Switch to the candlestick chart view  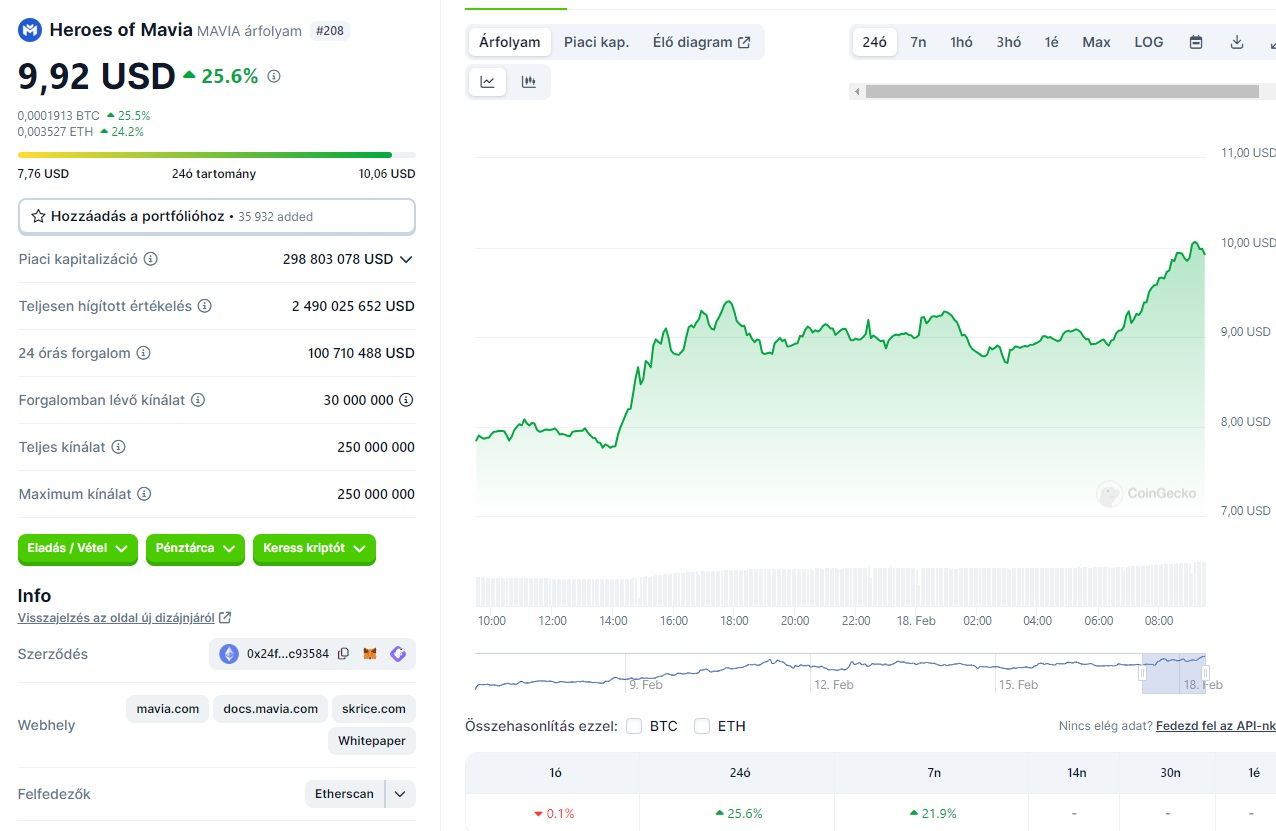coord(529,82)
